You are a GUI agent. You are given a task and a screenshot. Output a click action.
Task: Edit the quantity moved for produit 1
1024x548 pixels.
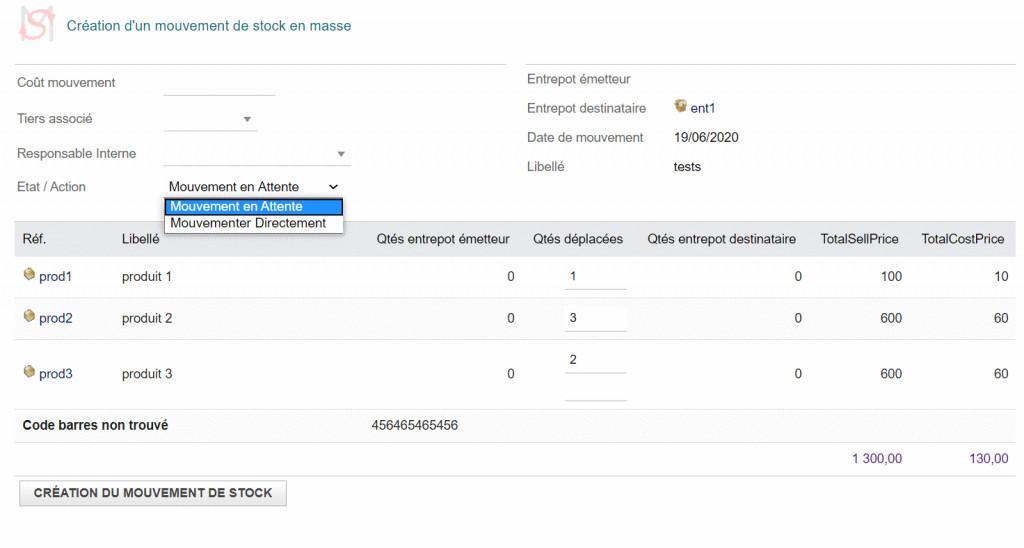click(x=595, y=276)
